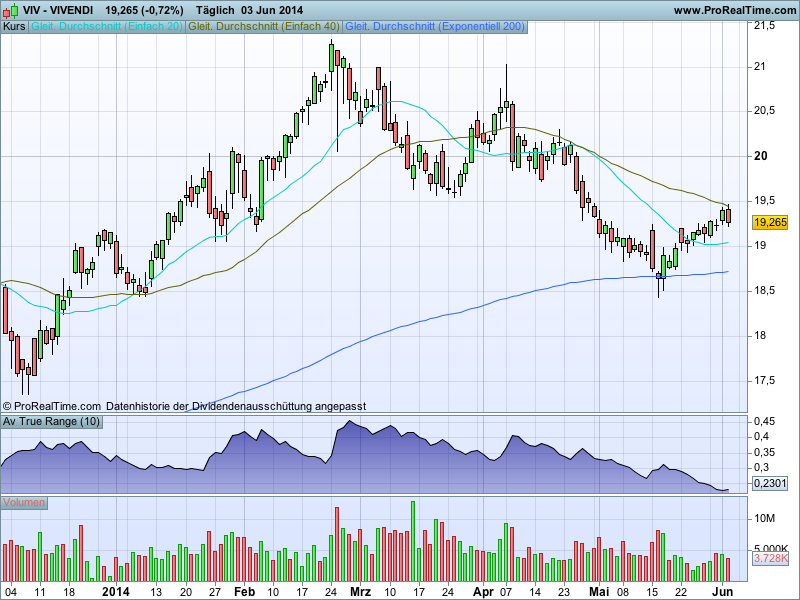Open the Gleit. Durchschnitt (Einfach 40) label
800x600 pixels.
click(264, 26)
